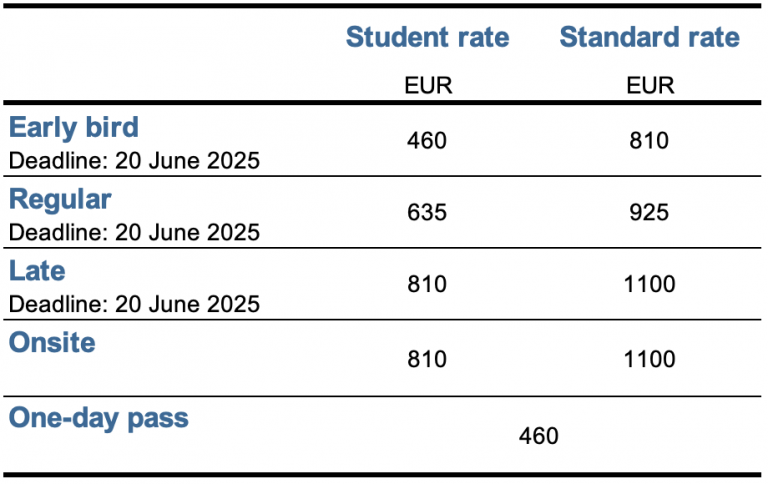Click the Late student price 810

(427, 284)
